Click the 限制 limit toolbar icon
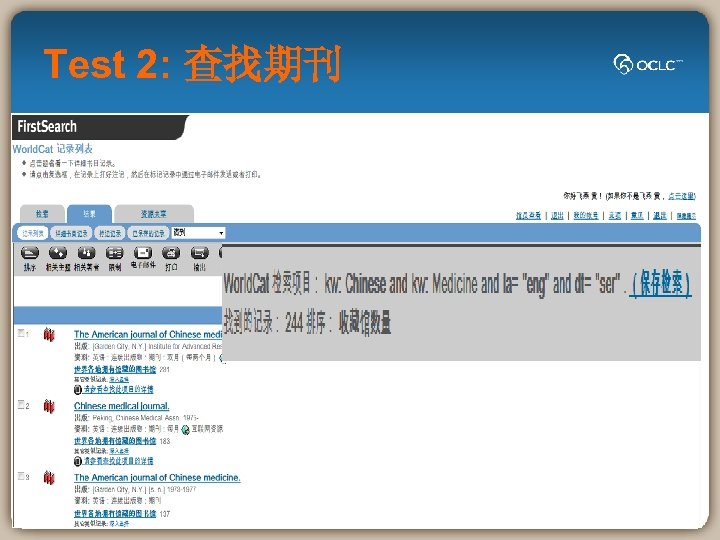The width and height of the screenshot is (720, 540). point(115,253)
